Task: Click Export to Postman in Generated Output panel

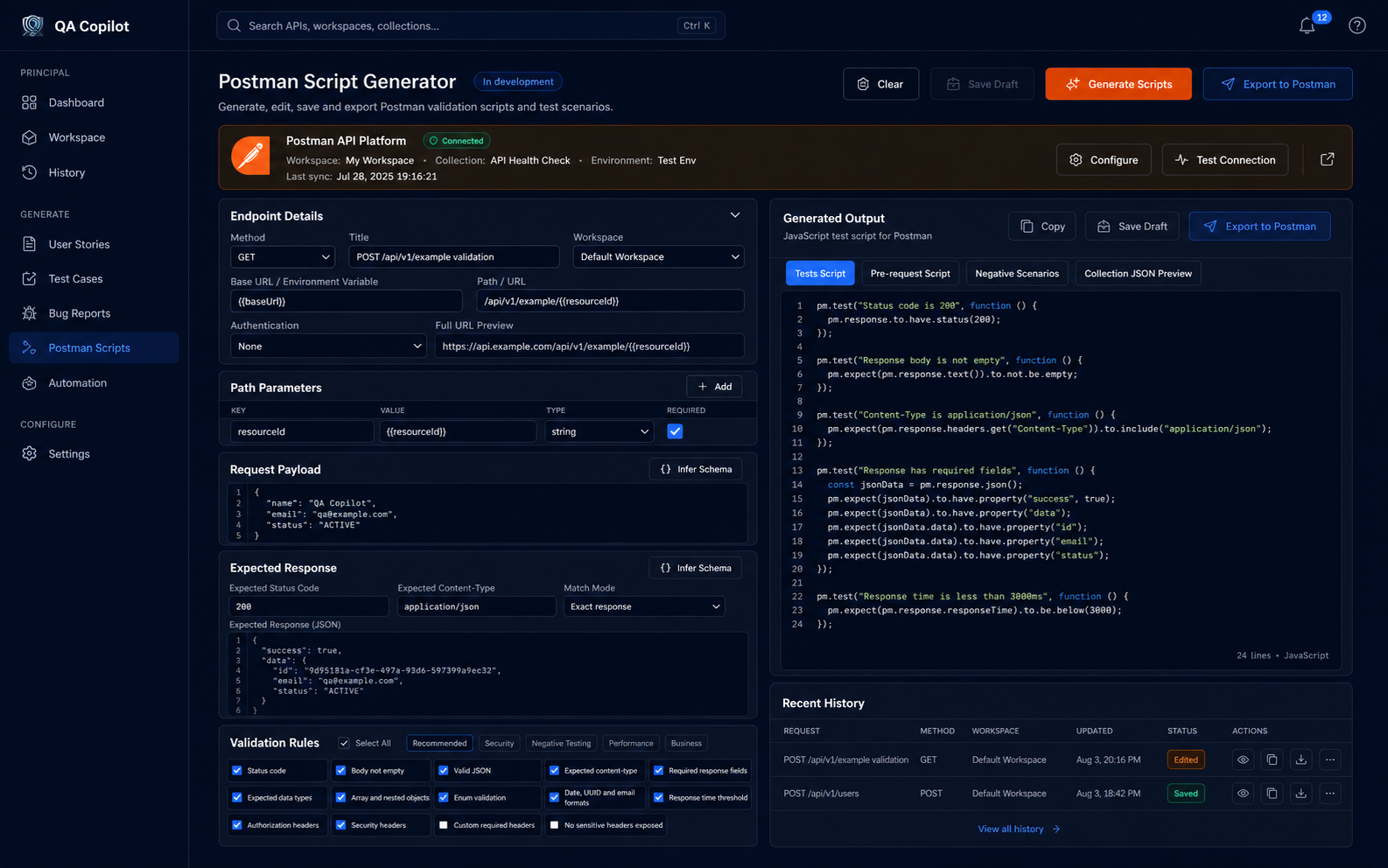Action: tap(1259, 227)
